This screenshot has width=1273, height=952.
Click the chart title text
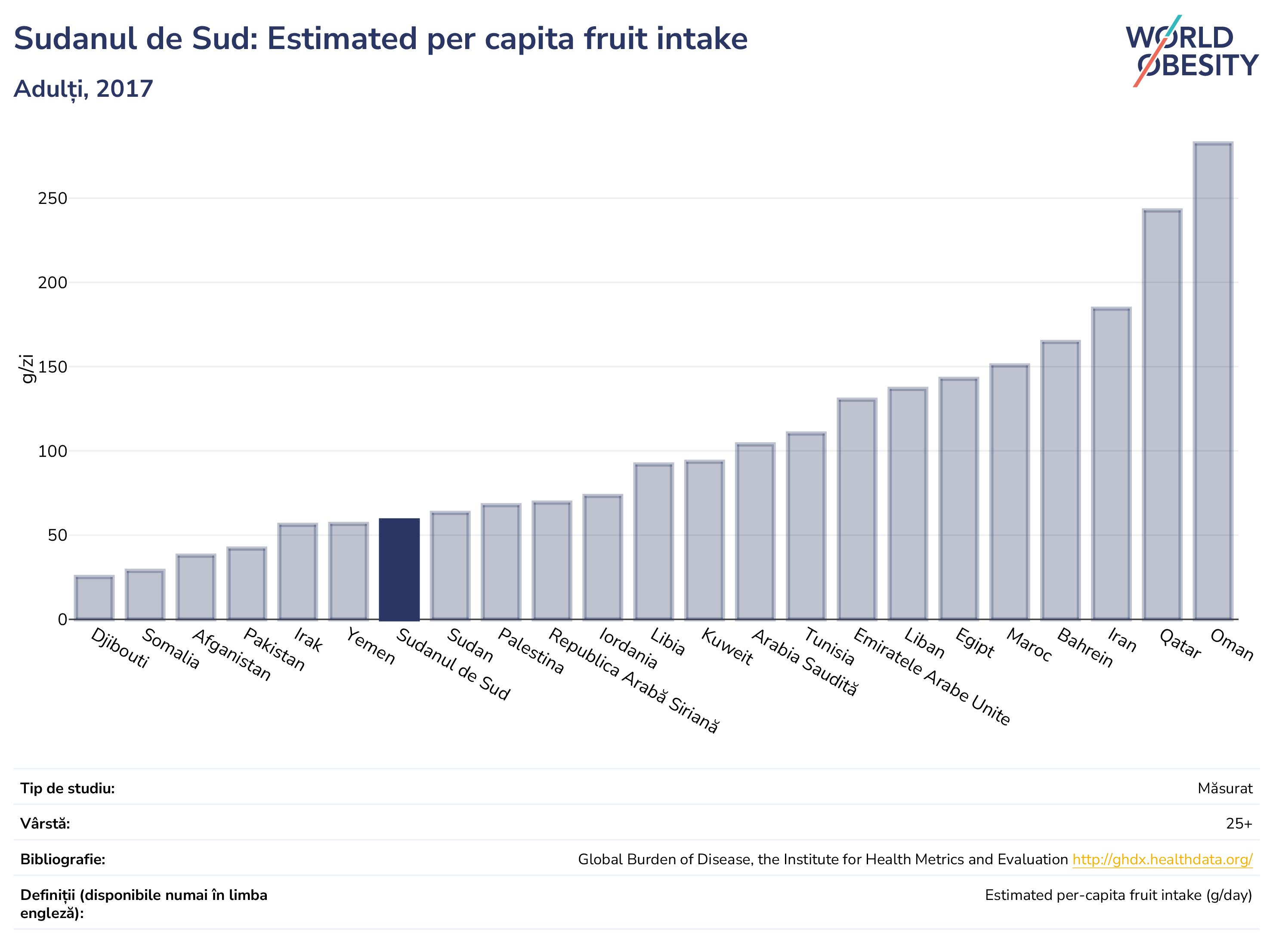[380, 39]
